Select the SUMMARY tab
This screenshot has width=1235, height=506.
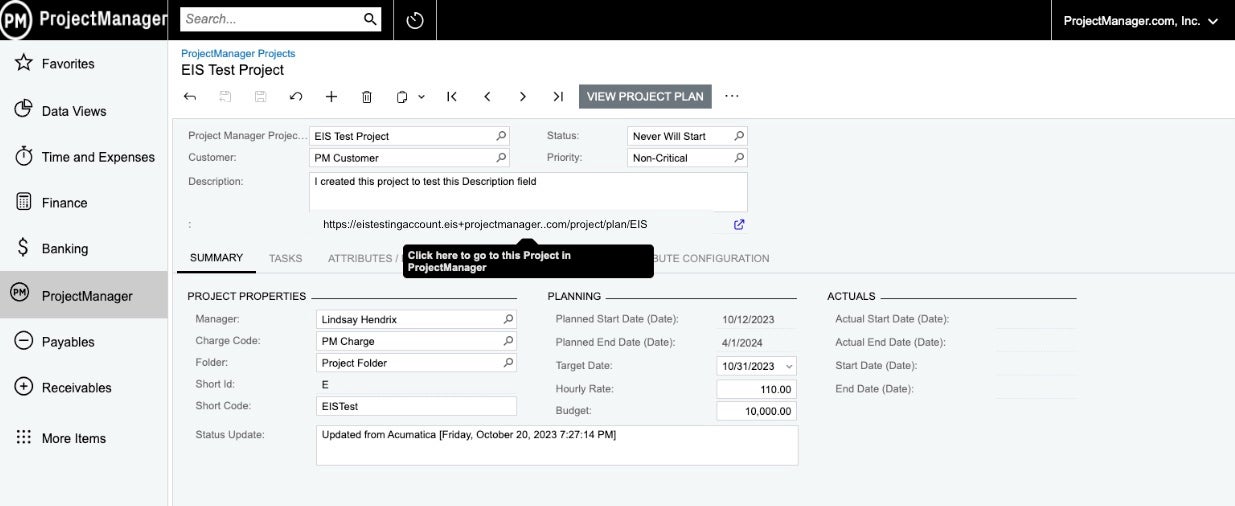[x=216, y=258]
